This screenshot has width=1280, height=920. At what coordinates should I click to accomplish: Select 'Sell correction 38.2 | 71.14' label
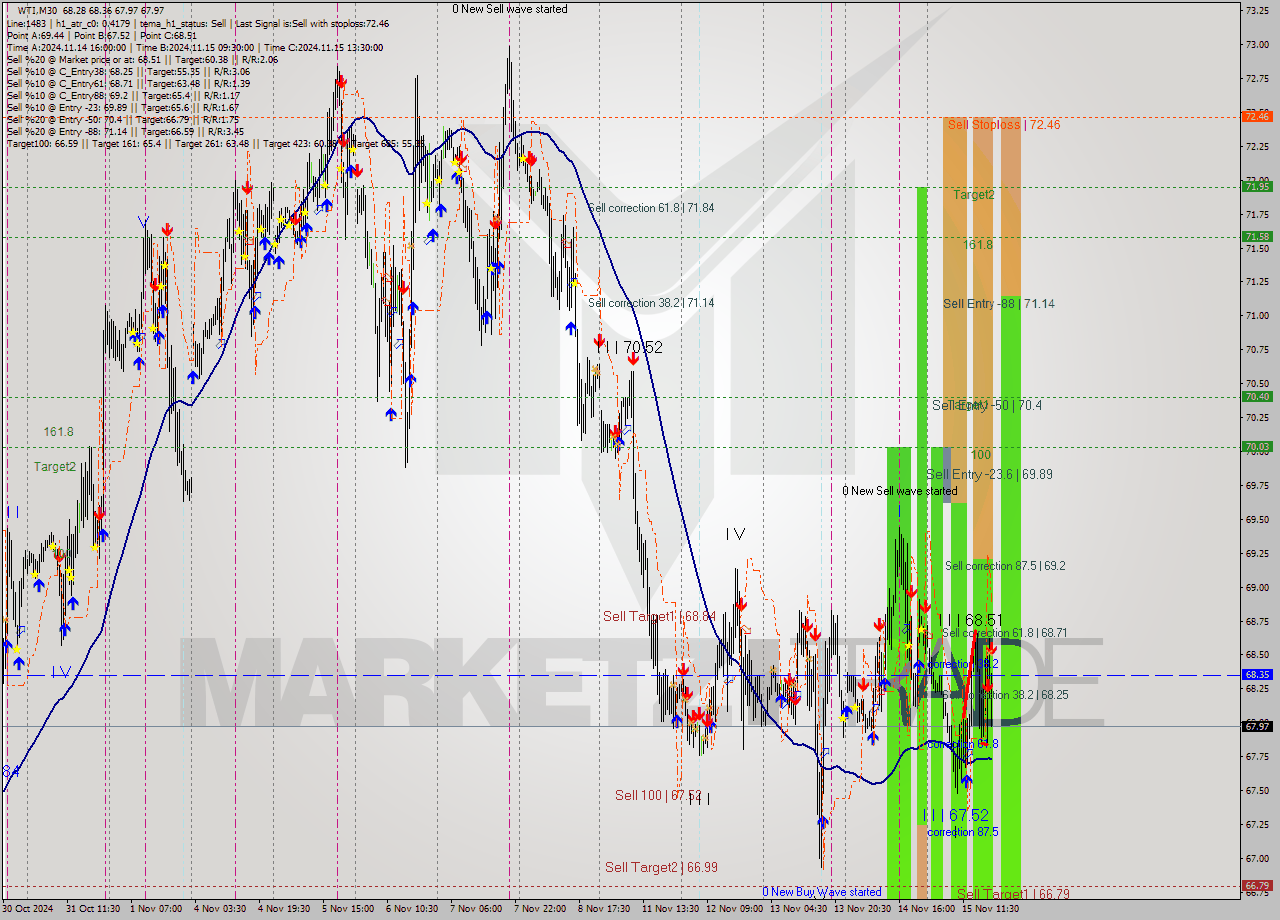pyautogui.click(x=651, y=302)
